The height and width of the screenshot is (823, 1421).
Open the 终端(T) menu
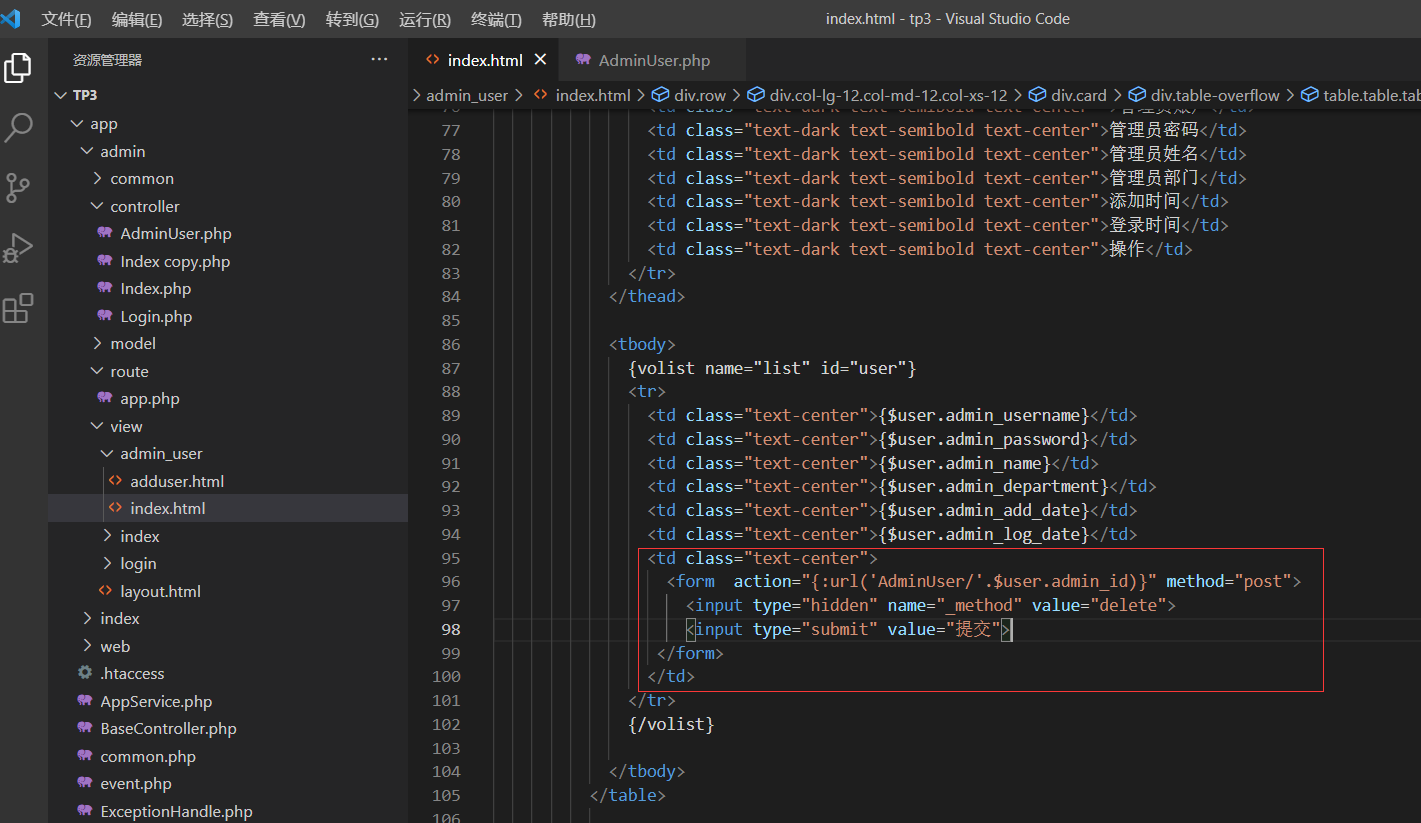496,20
